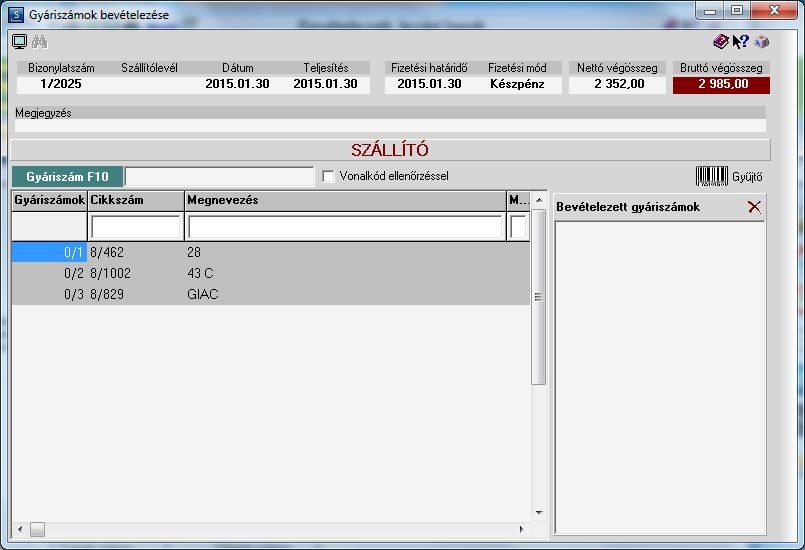Viewport: 805px width, 550px height.
Task: Click the 3D cube icon in toolbar
Action: point(761,42)
